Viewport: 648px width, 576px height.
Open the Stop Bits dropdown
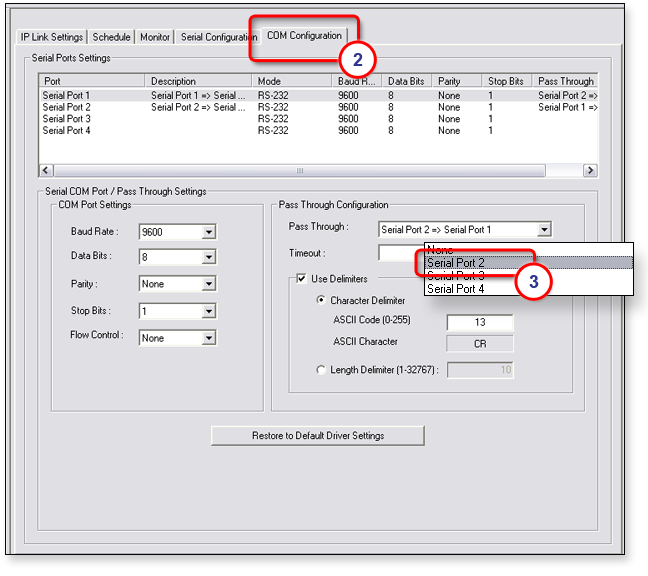click(209, 311)
